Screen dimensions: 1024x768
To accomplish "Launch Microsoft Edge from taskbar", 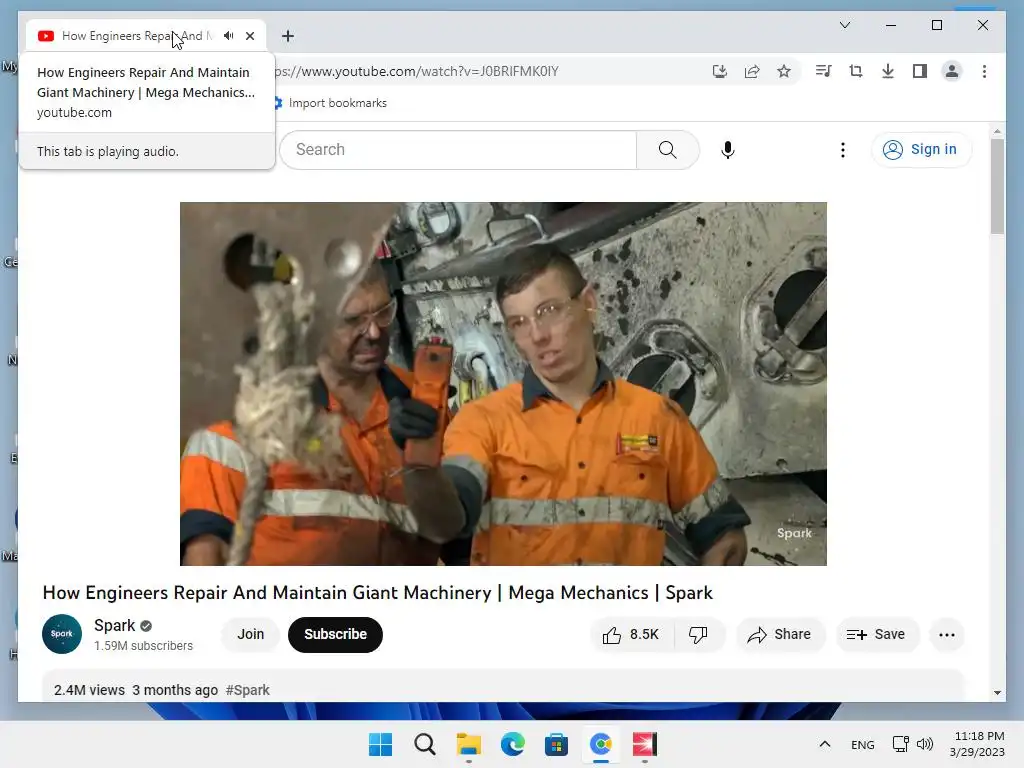I will 513,744.
